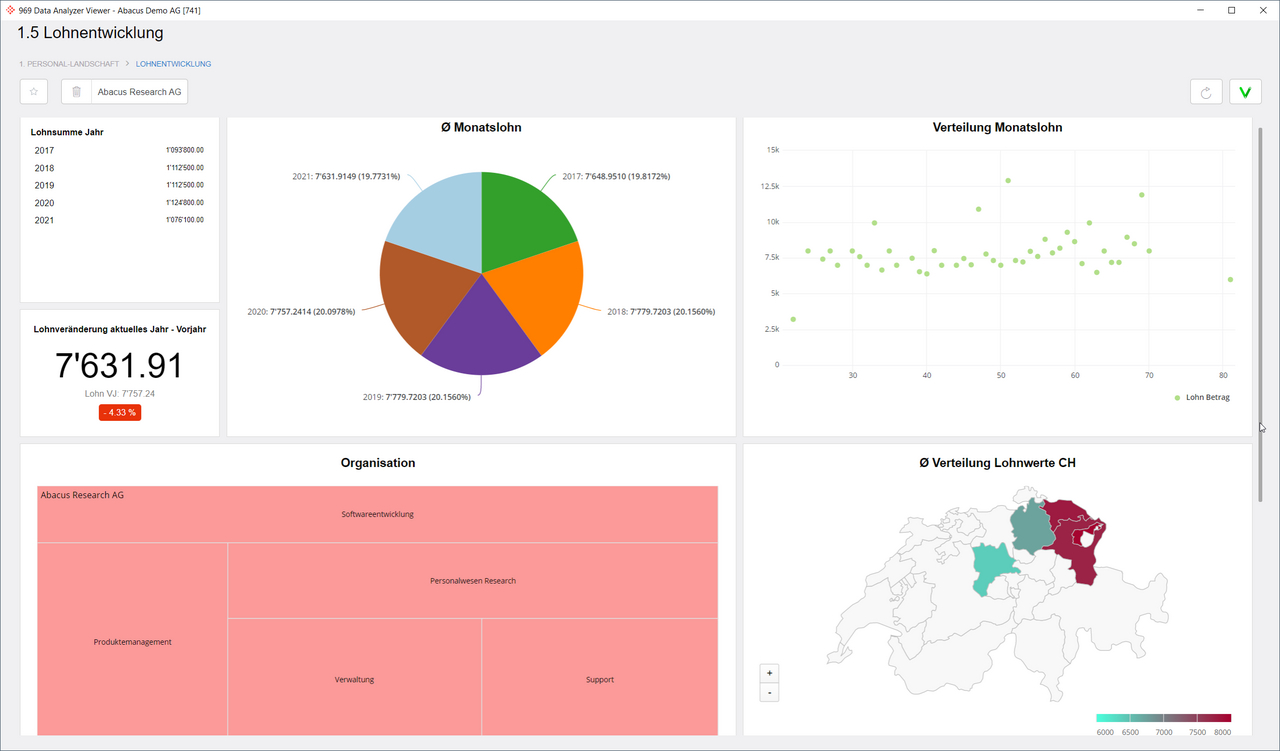The height and width of the screenshot is (751, 1280).
Task: Click the trash icon beside Abacus Research AG
Action: [x=77, y=92]
